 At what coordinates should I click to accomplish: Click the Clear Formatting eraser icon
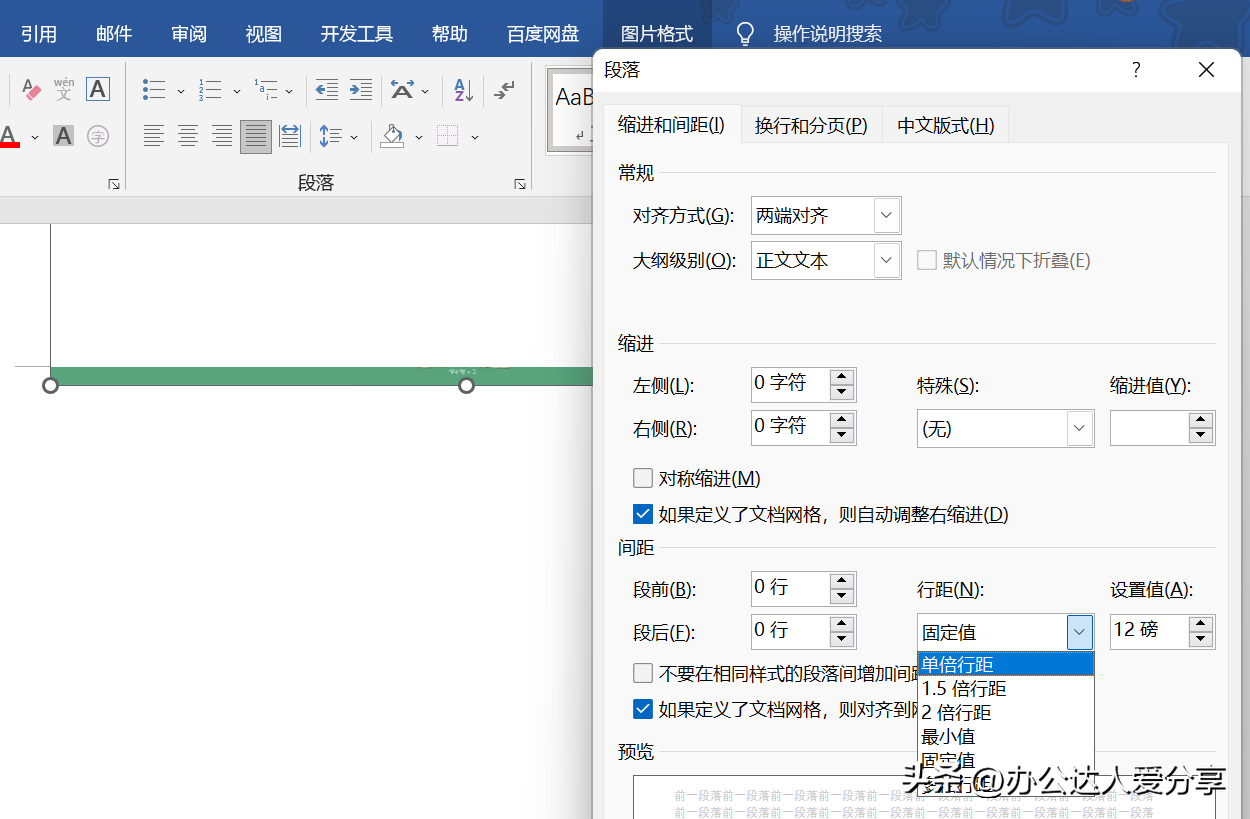click(x=32, y=90)
